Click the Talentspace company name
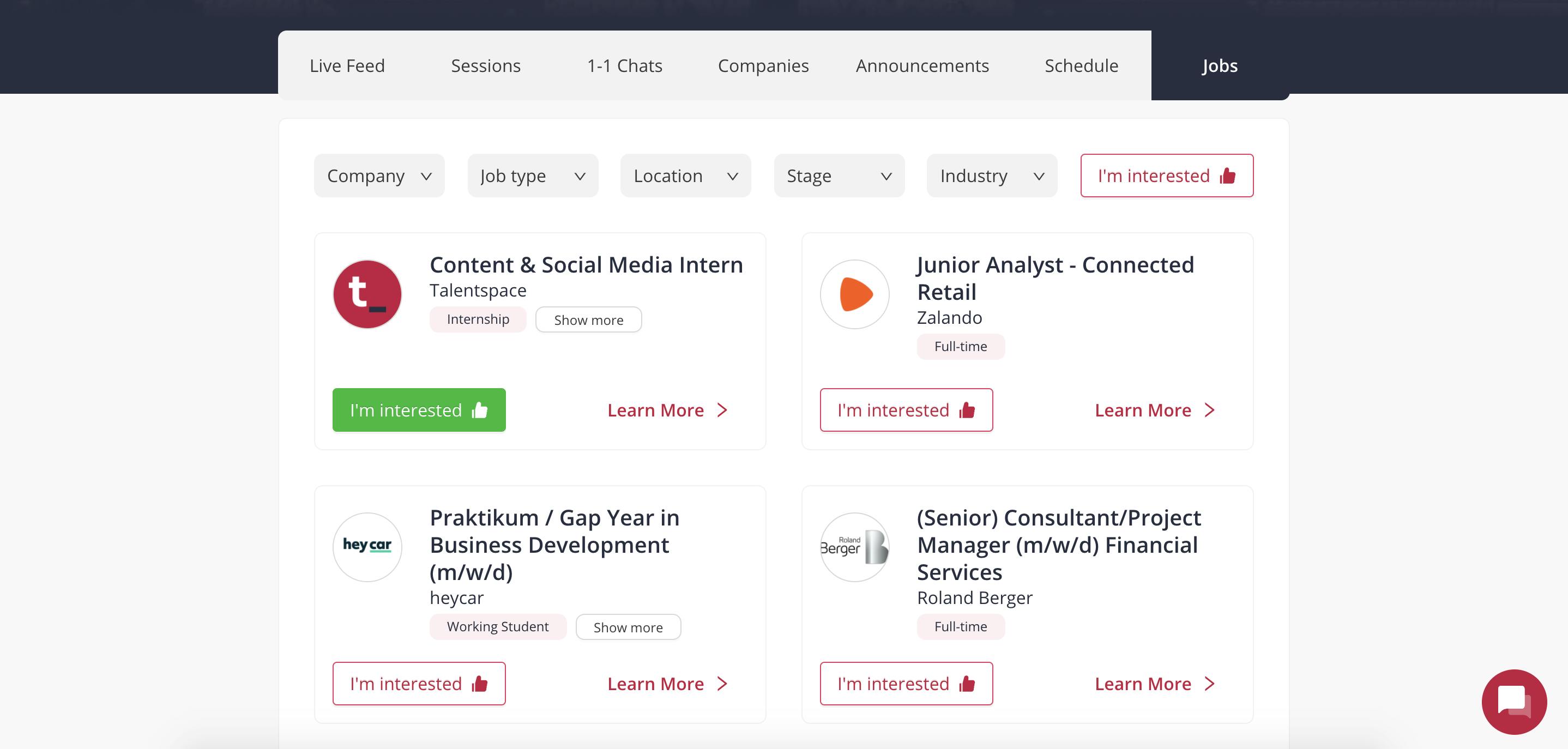Viewport: 1568px width, 749px height. 478,291
